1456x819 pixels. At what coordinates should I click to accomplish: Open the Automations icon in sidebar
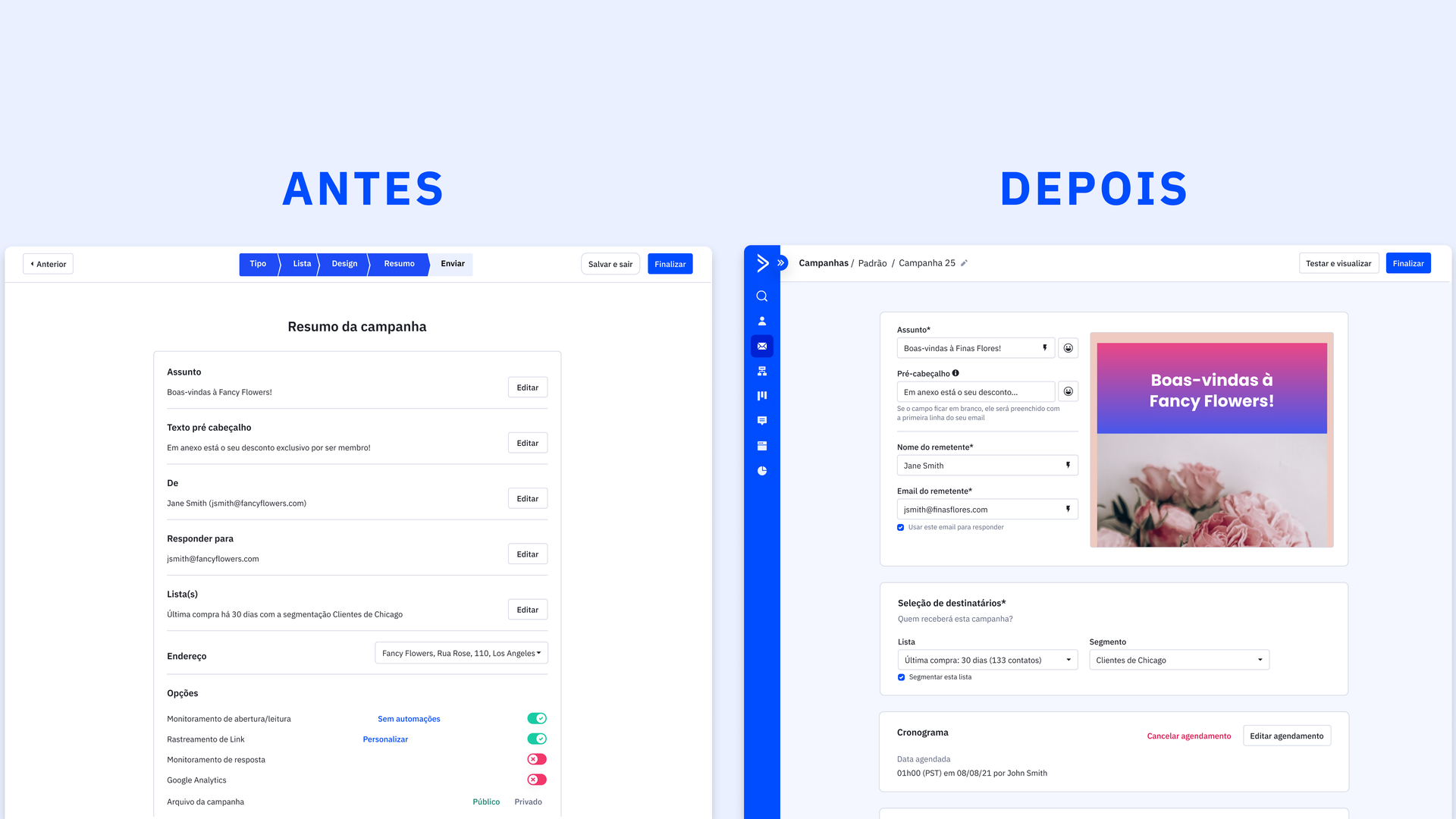click(x=762, y=371)
